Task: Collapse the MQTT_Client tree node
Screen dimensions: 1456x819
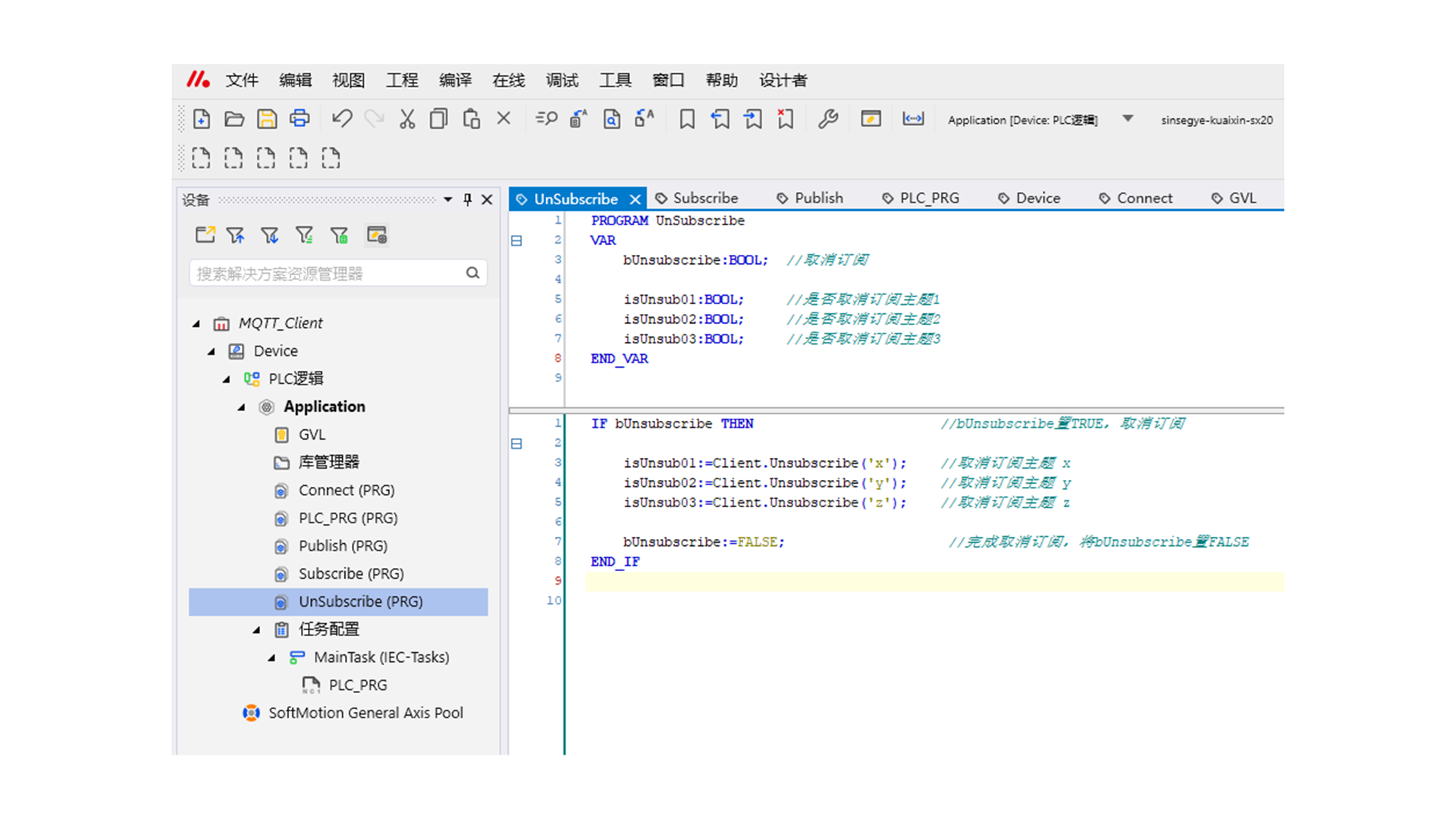Action: click(x=196, y=324)
